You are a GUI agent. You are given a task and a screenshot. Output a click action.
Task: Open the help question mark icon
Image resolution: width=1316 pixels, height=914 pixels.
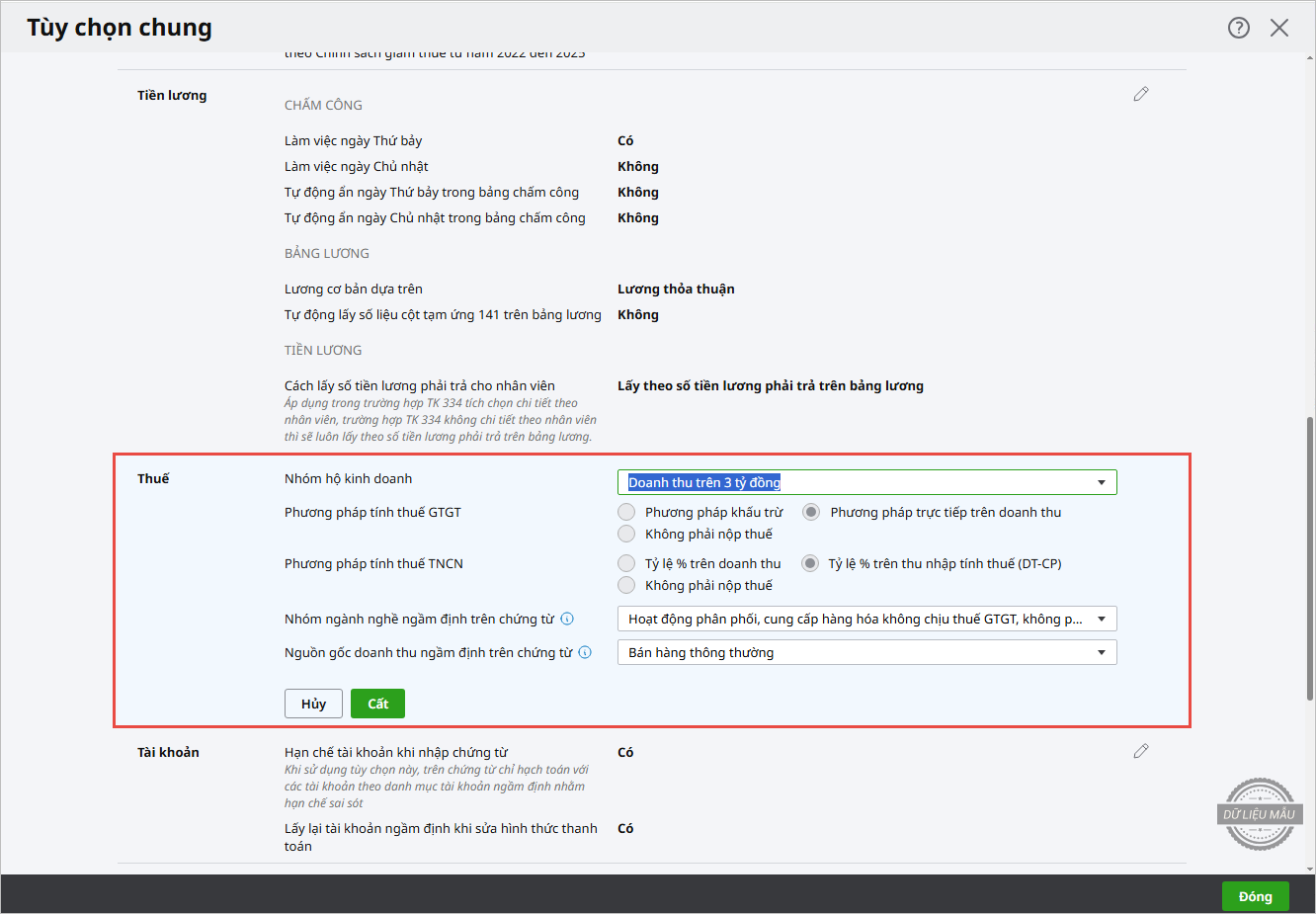tap(1238, 28)
